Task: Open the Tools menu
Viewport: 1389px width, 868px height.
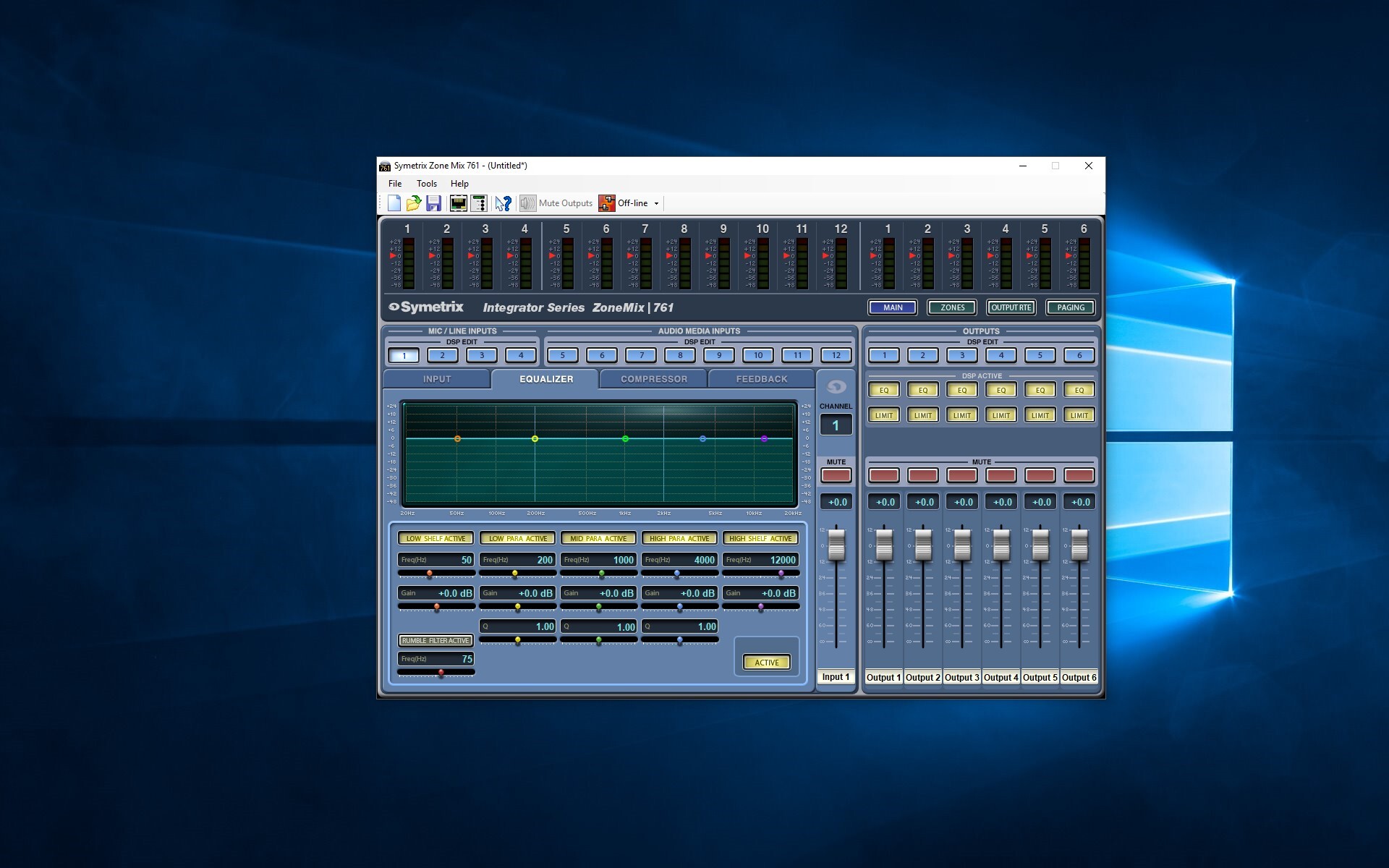Action: [x=426, y=184]
